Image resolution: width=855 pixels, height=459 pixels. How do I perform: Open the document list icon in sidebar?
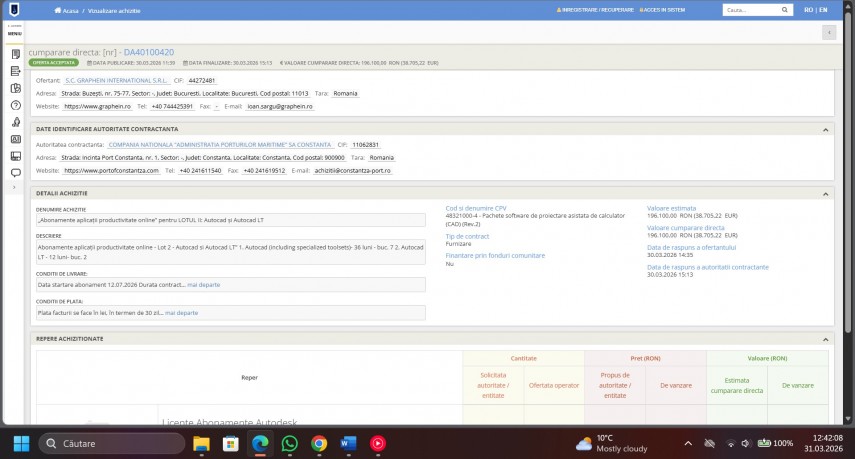pyautogui.click(x=15, y=53)
